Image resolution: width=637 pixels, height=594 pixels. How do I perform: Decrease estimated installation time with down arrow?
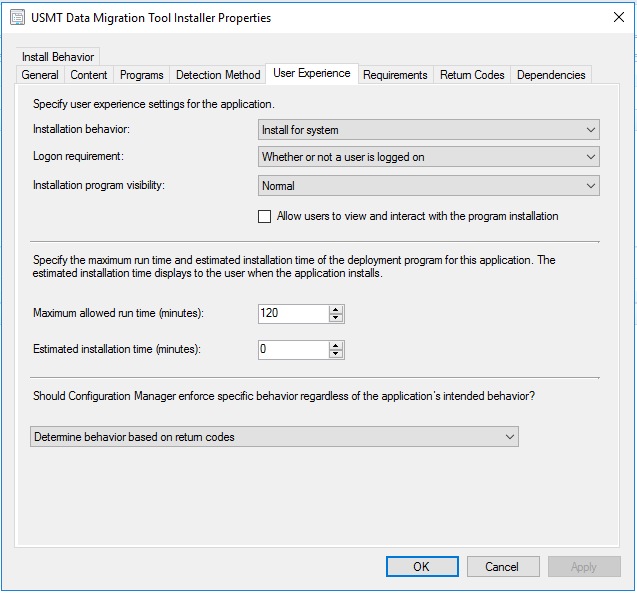(336, 354)
